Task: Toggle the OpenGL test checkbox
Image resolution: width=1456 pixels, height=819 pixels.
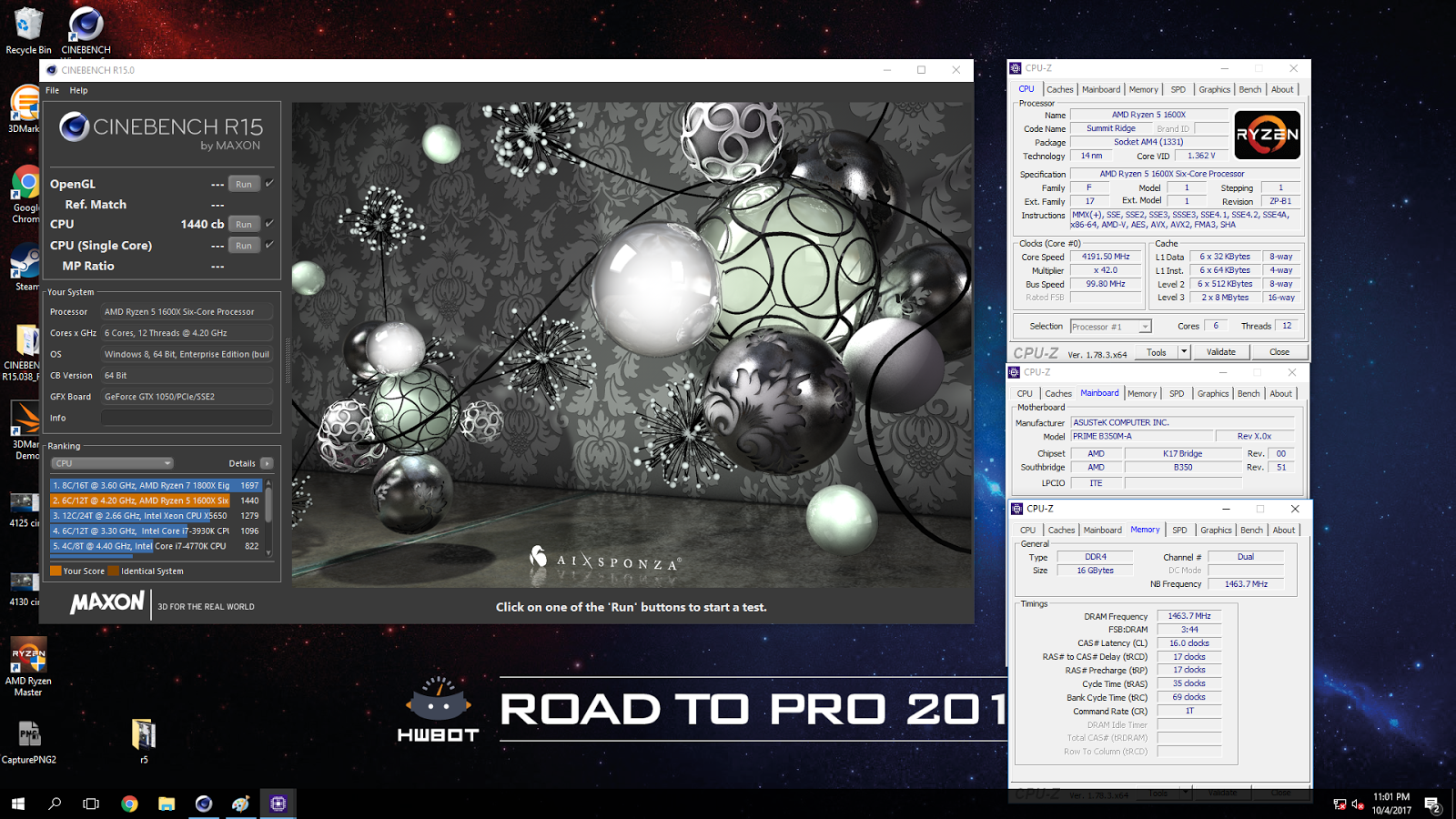Action: click(269, 183)
